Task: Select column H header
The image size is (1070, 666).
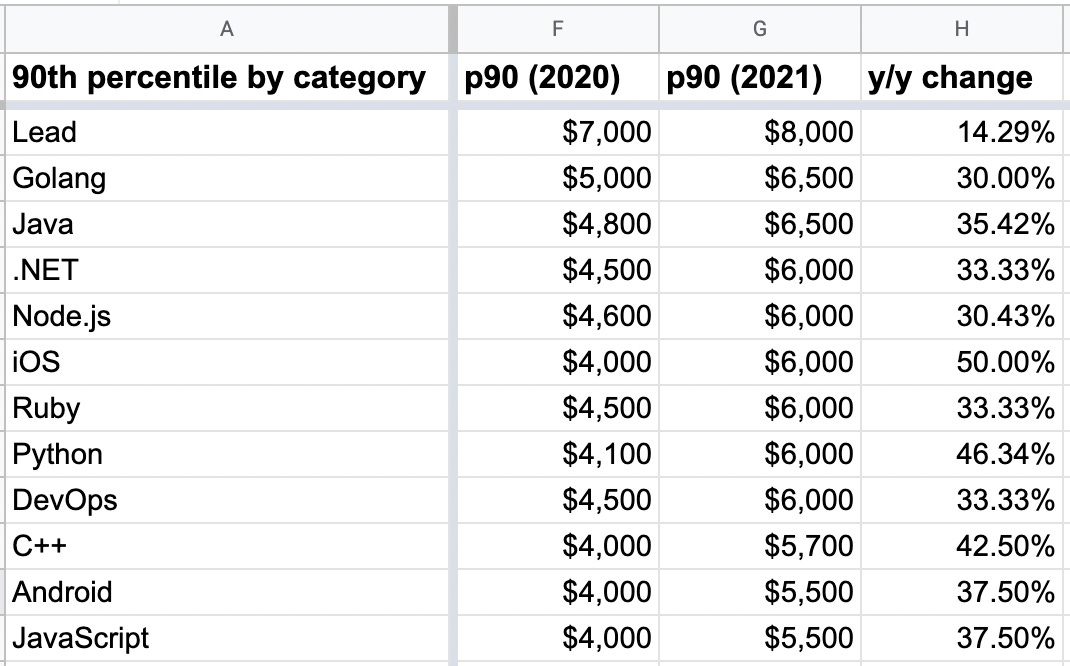Action: [961, 29]
